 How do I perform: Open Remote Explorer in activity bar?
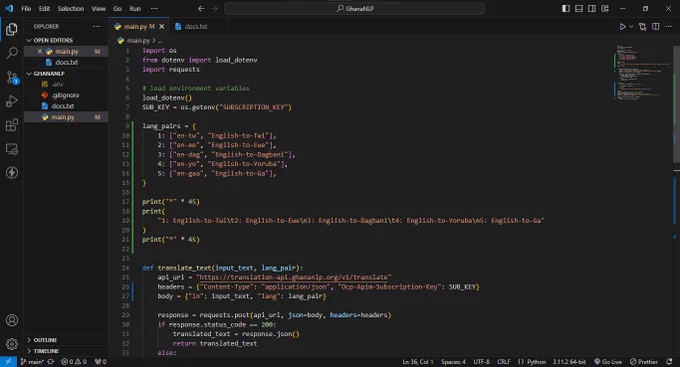12,149
